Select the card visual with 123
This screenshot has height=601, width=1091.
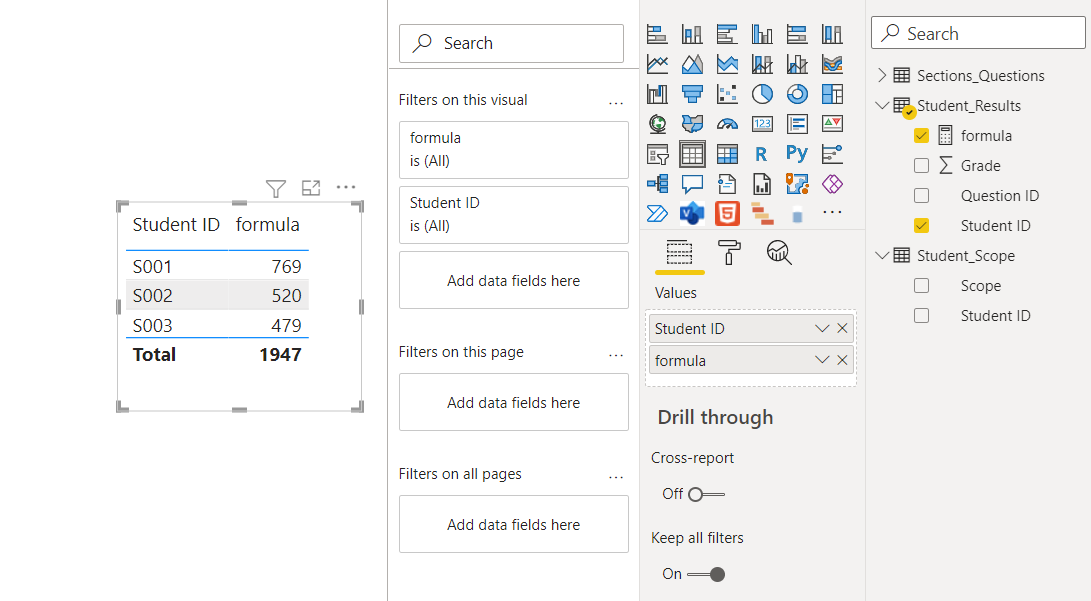(762, 124)
